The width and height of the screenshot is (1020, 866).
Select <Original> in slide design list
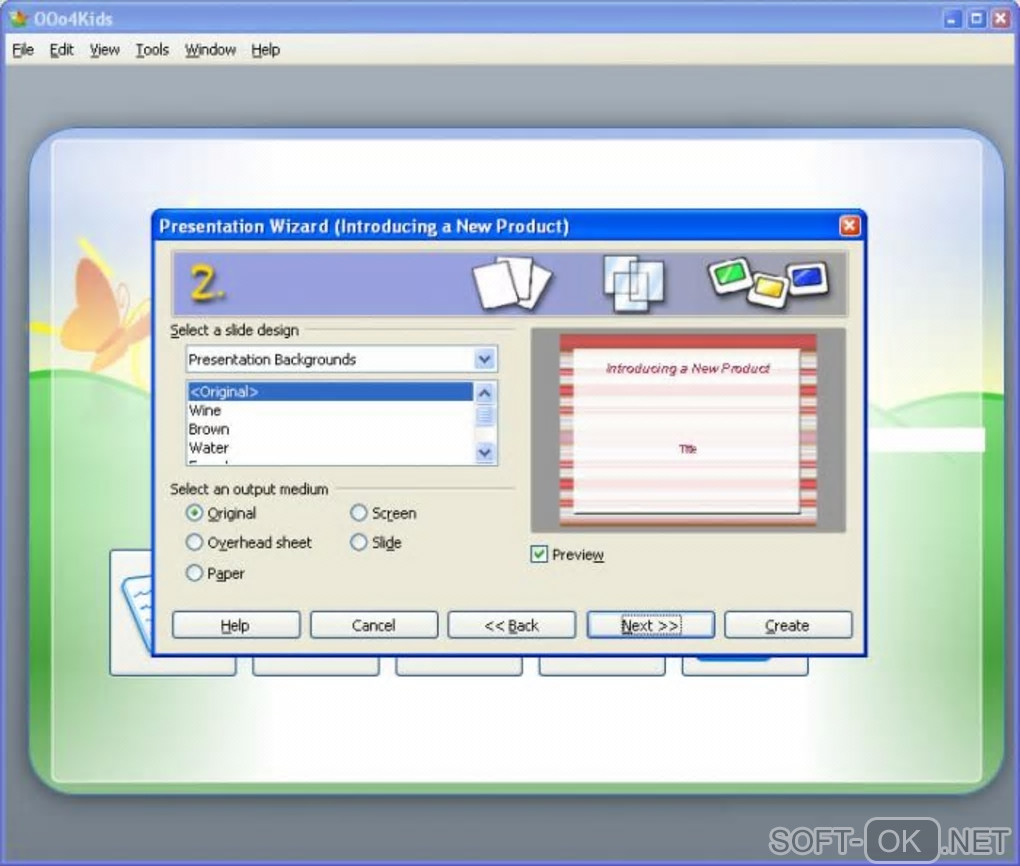(330, 392)
